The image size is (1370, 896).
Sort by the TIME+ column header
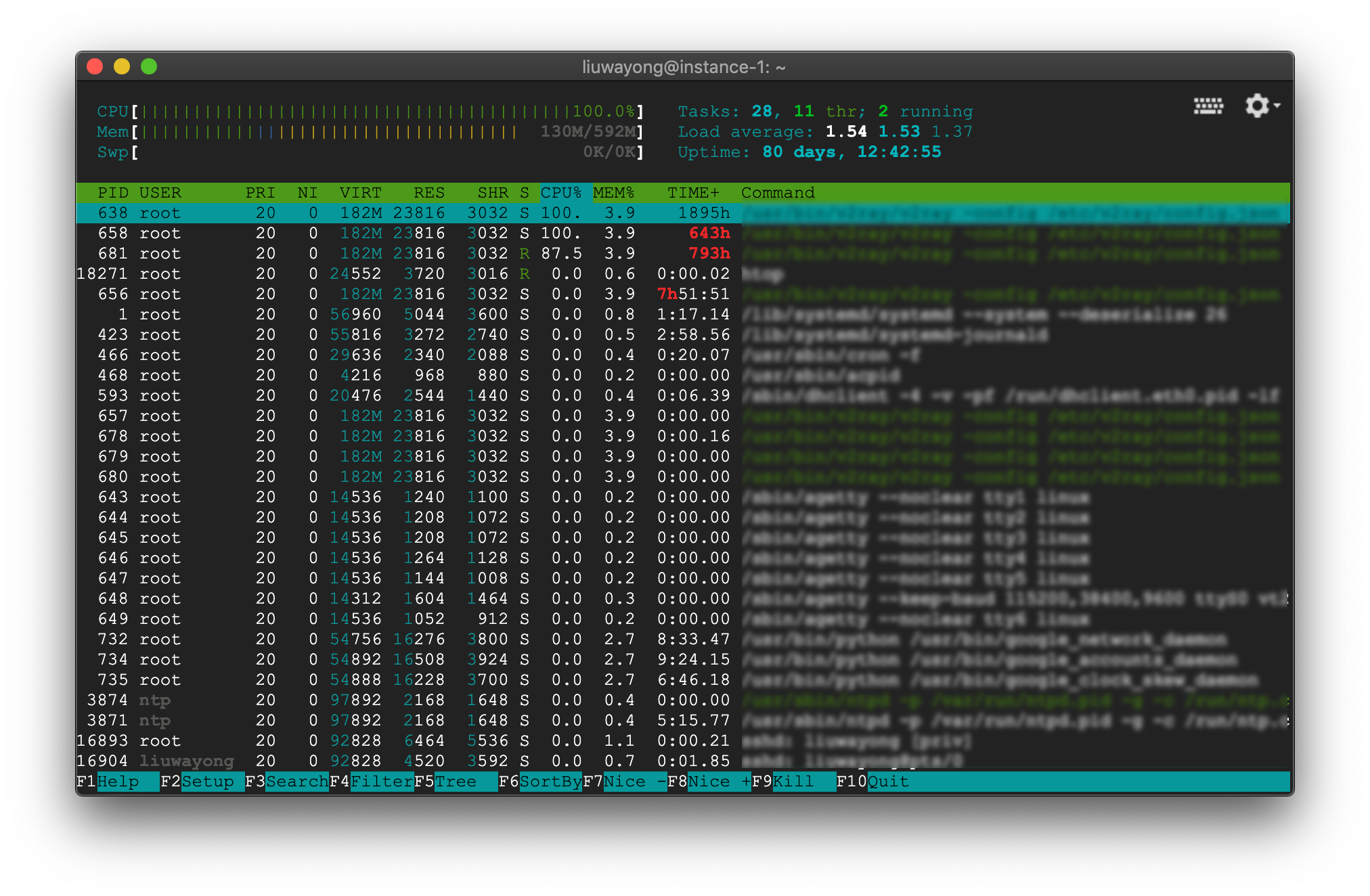point(693,193)
